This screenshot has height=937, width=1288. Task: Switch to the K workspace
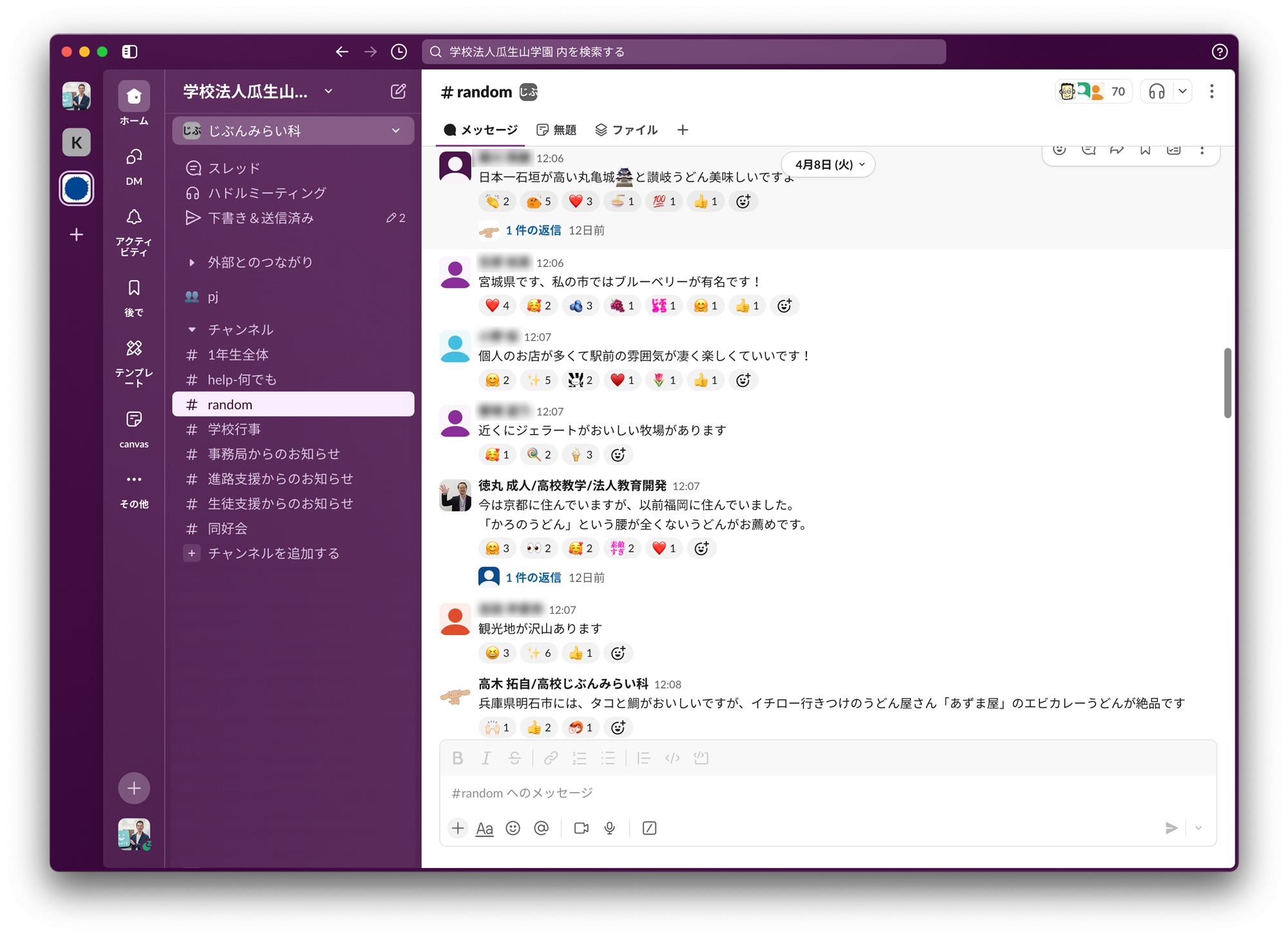pos(77,142)
